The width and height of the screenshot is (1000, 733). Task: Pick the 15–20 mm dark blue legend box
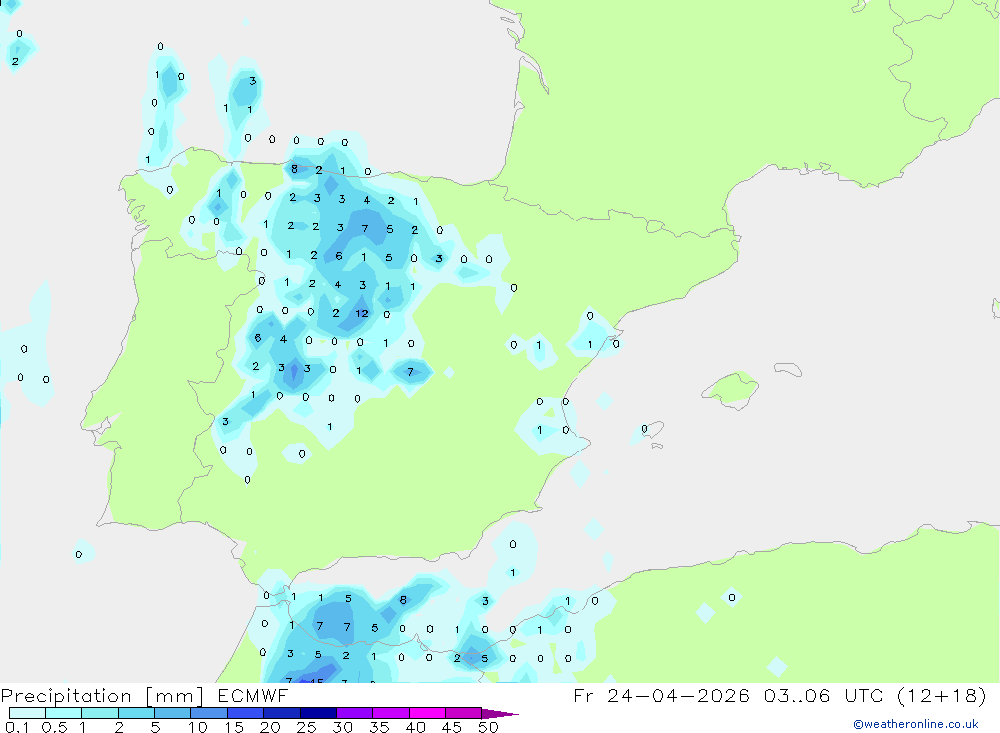(246, 713)
